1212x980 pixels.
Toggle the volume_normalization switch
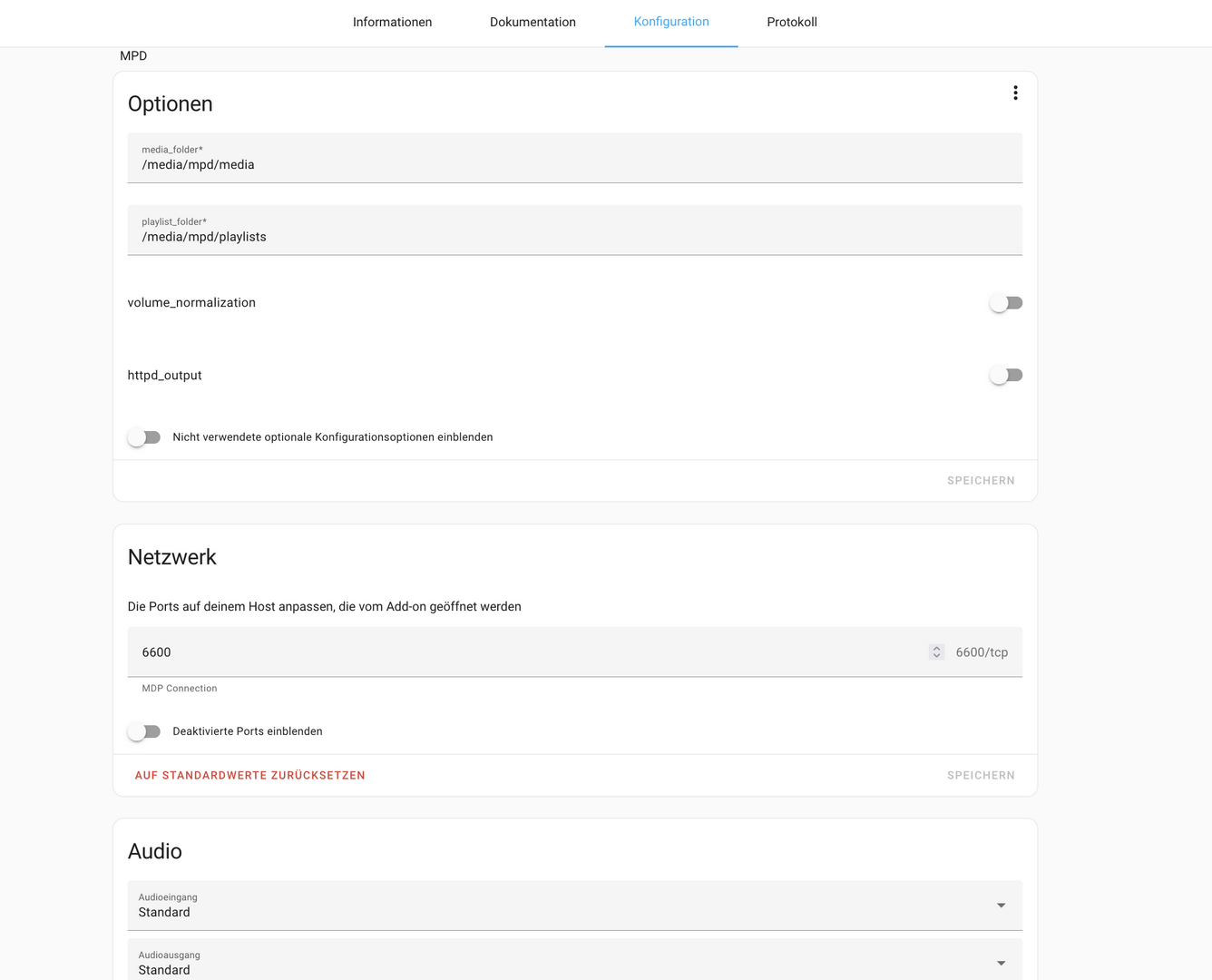[1005, 303]
